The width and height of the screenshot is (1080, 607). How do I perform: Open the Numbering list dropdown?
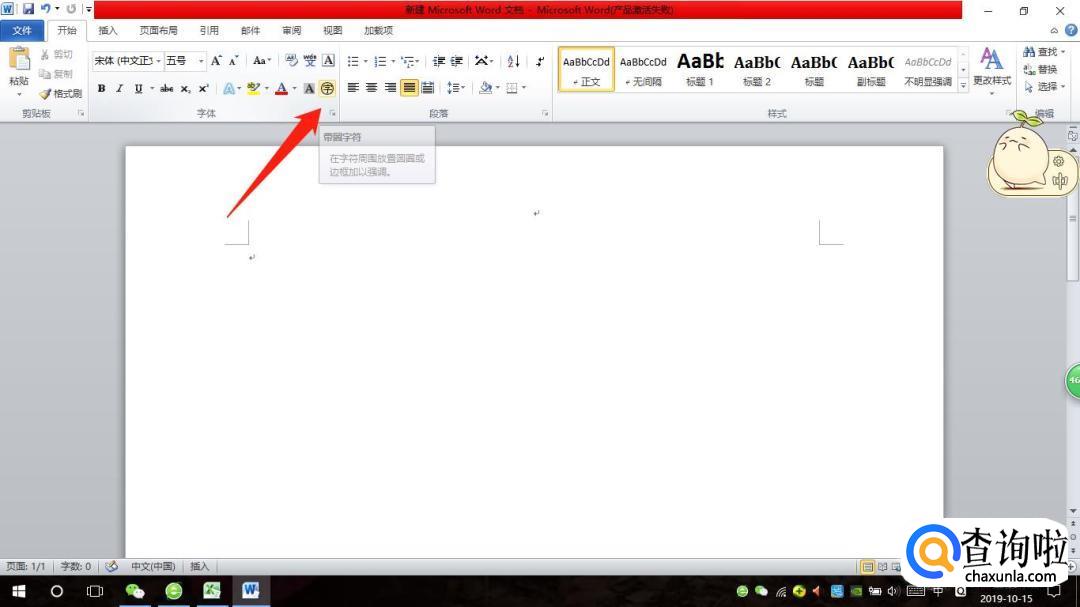[393, 61]
